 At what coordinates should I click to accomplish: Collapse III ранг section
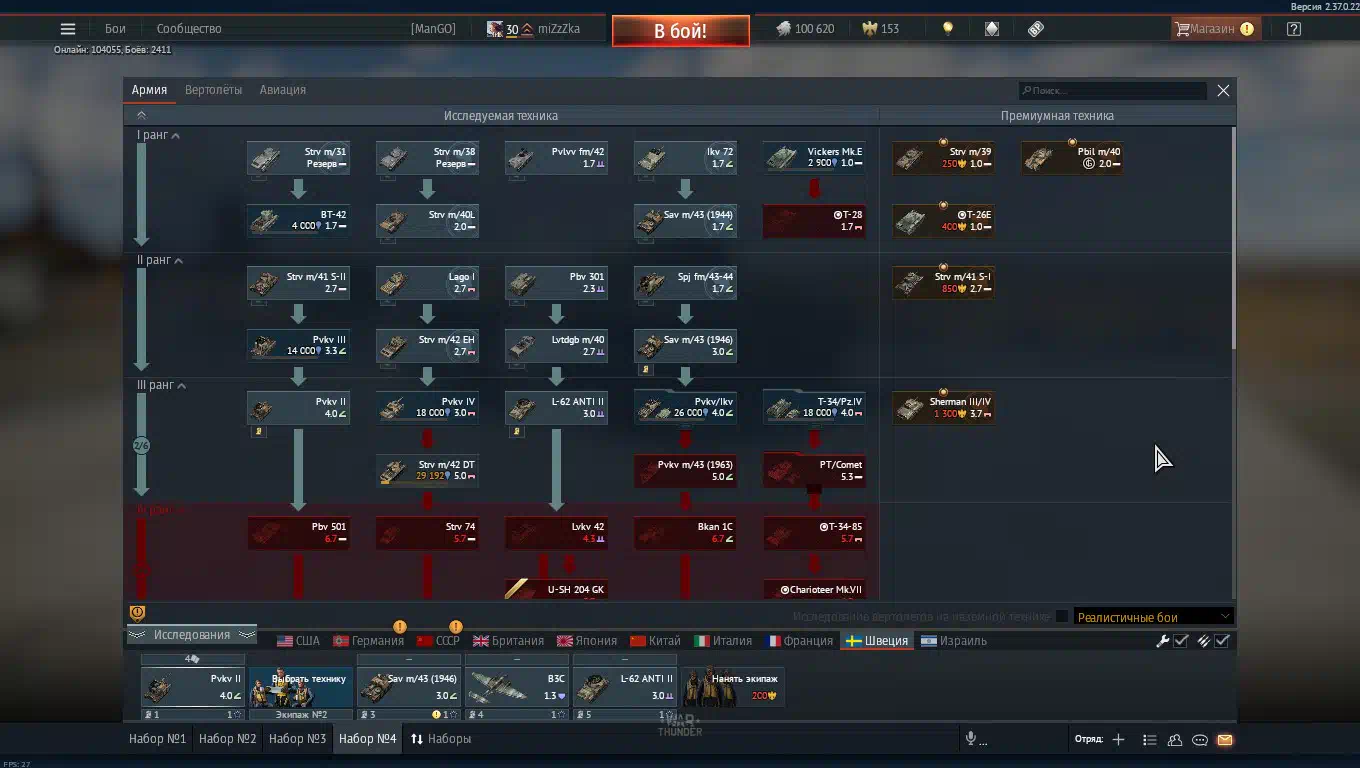[162, 385]
